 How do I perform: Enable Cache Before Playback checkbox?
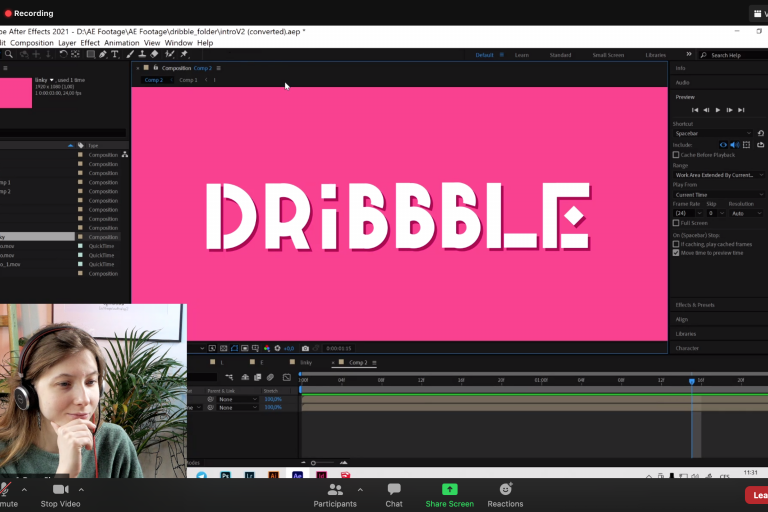[677, 155]
